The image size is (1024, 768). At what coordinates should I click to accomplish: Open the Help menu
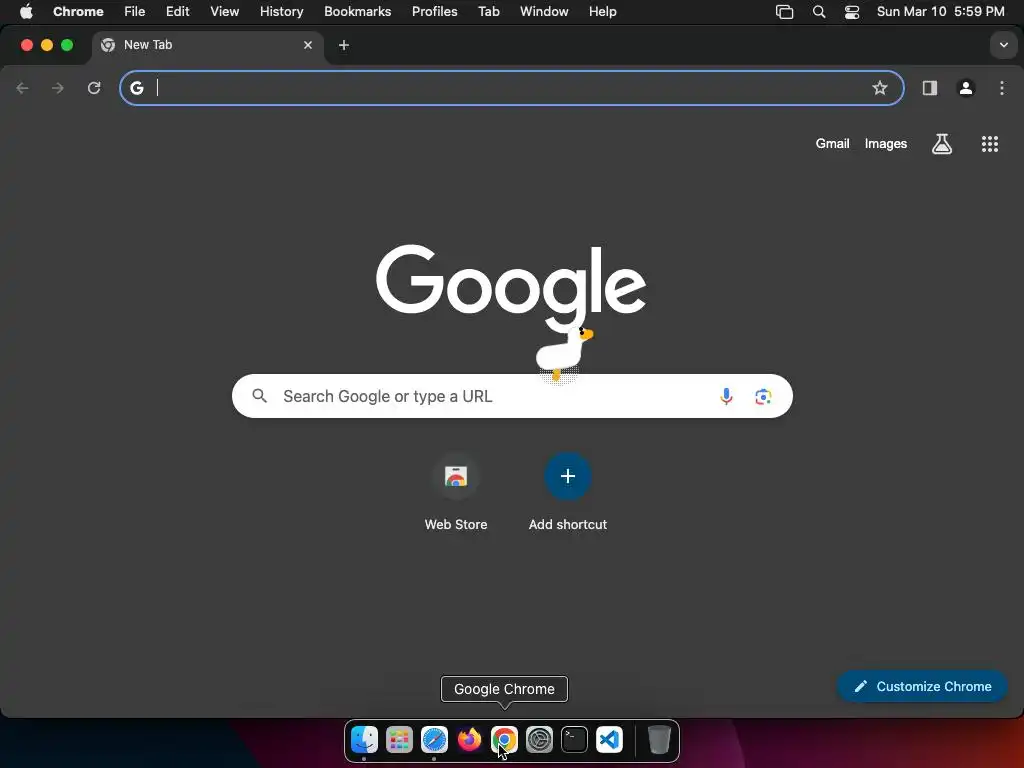[602, 12]
